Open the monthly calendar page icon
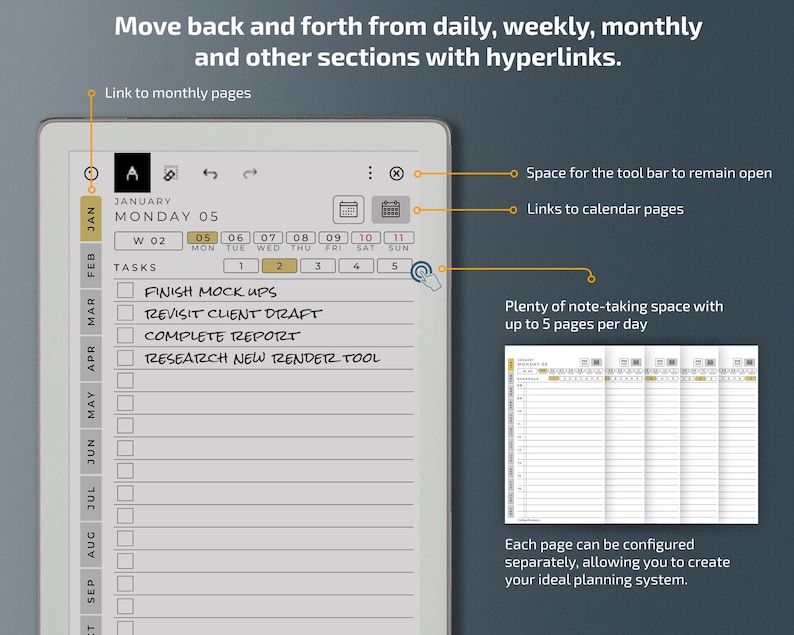Viewport: 794px width, 635px height. pyautogui.click(x=348, y=209)
